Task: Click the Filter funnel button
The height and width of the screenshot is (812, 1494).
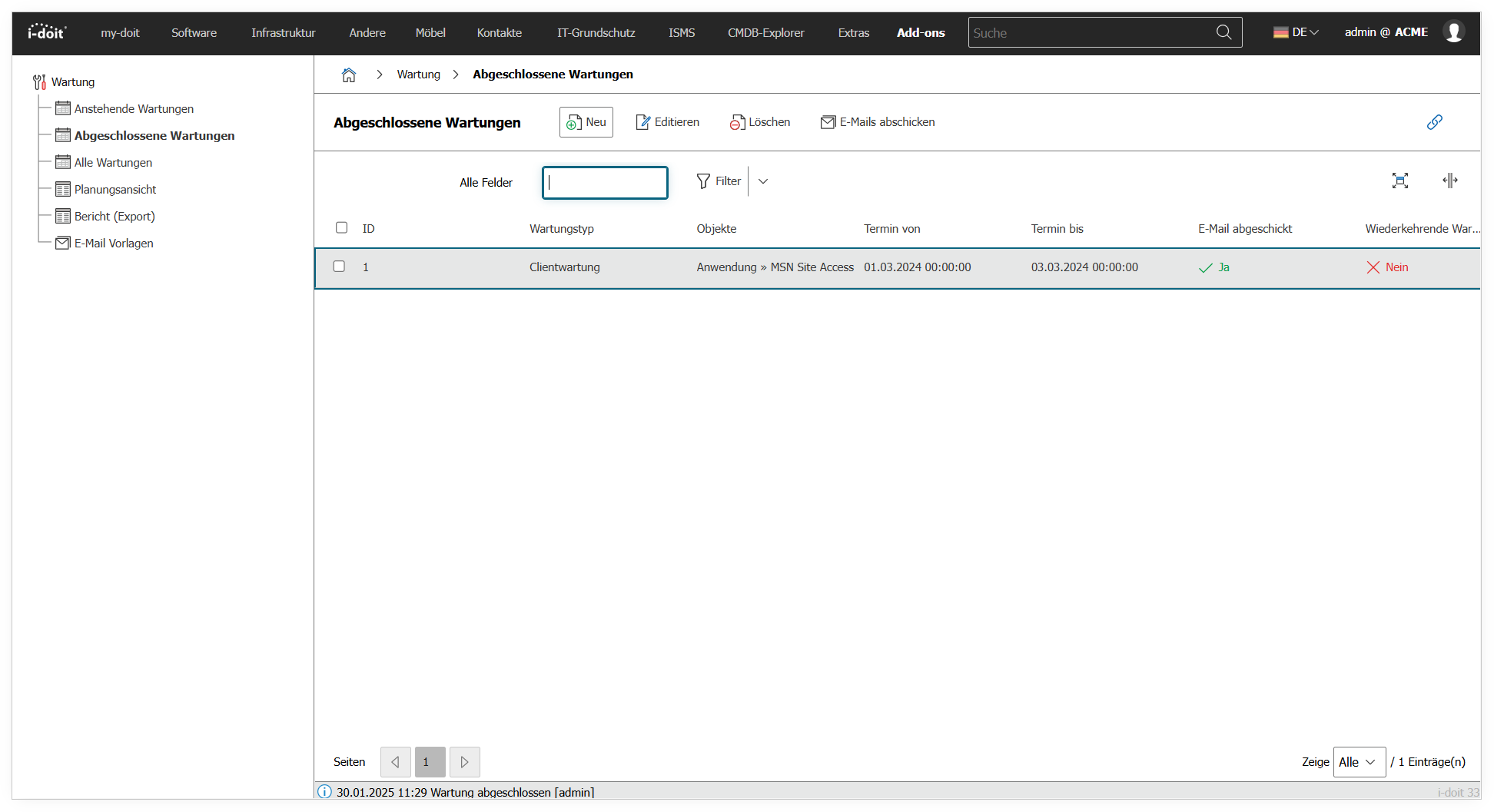Action: click(719, 181)
